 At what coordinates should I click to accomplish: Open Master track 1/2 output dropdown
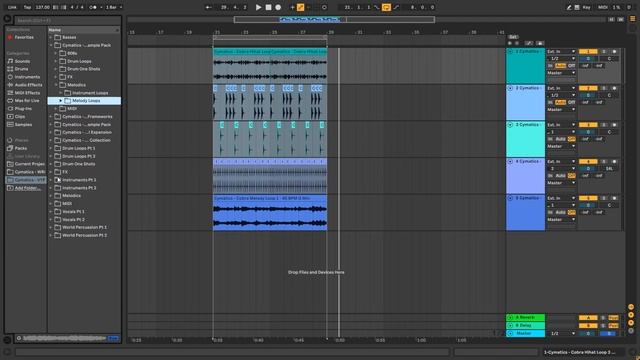pos(561,333)
